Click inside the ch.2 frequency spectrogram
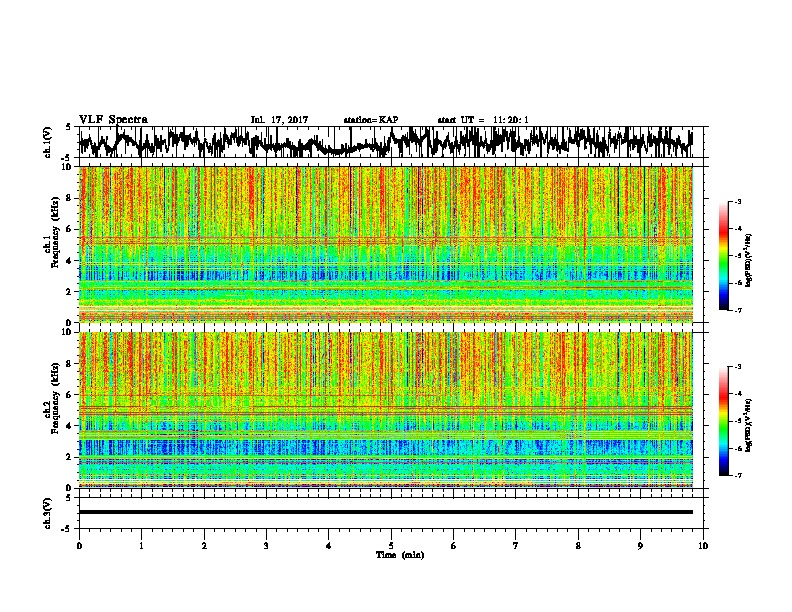Viewport: 792px width, 612px height. [385, 410]
